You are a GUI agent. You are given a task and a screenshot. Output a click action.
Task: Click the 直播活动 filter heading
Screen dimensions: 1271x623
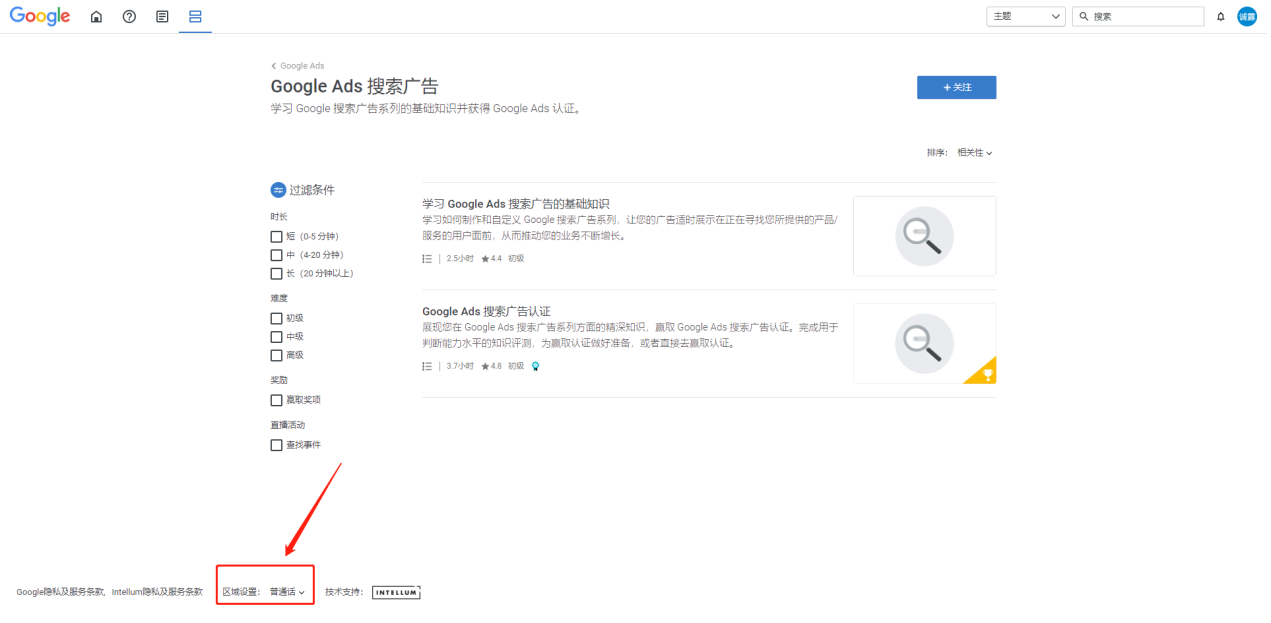(287, 425)
